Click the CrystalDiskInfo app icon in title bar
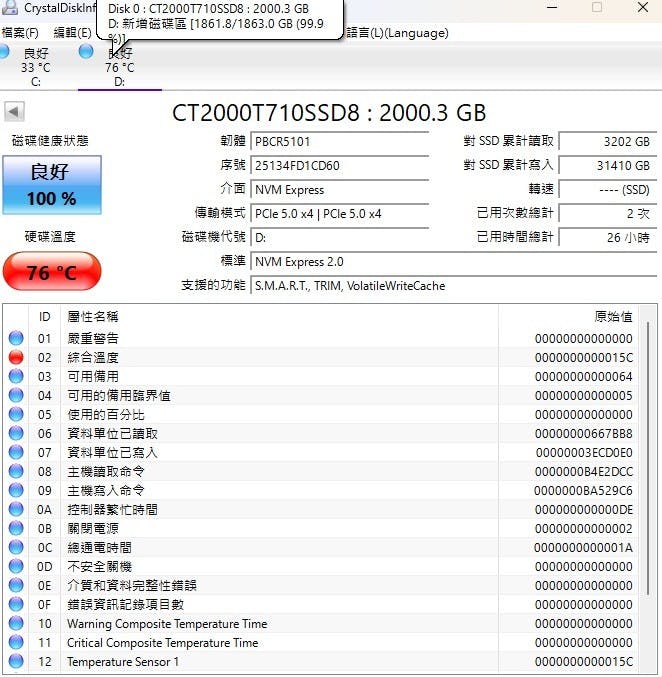This screenshot has width=662, height=677. coord(10,7)
